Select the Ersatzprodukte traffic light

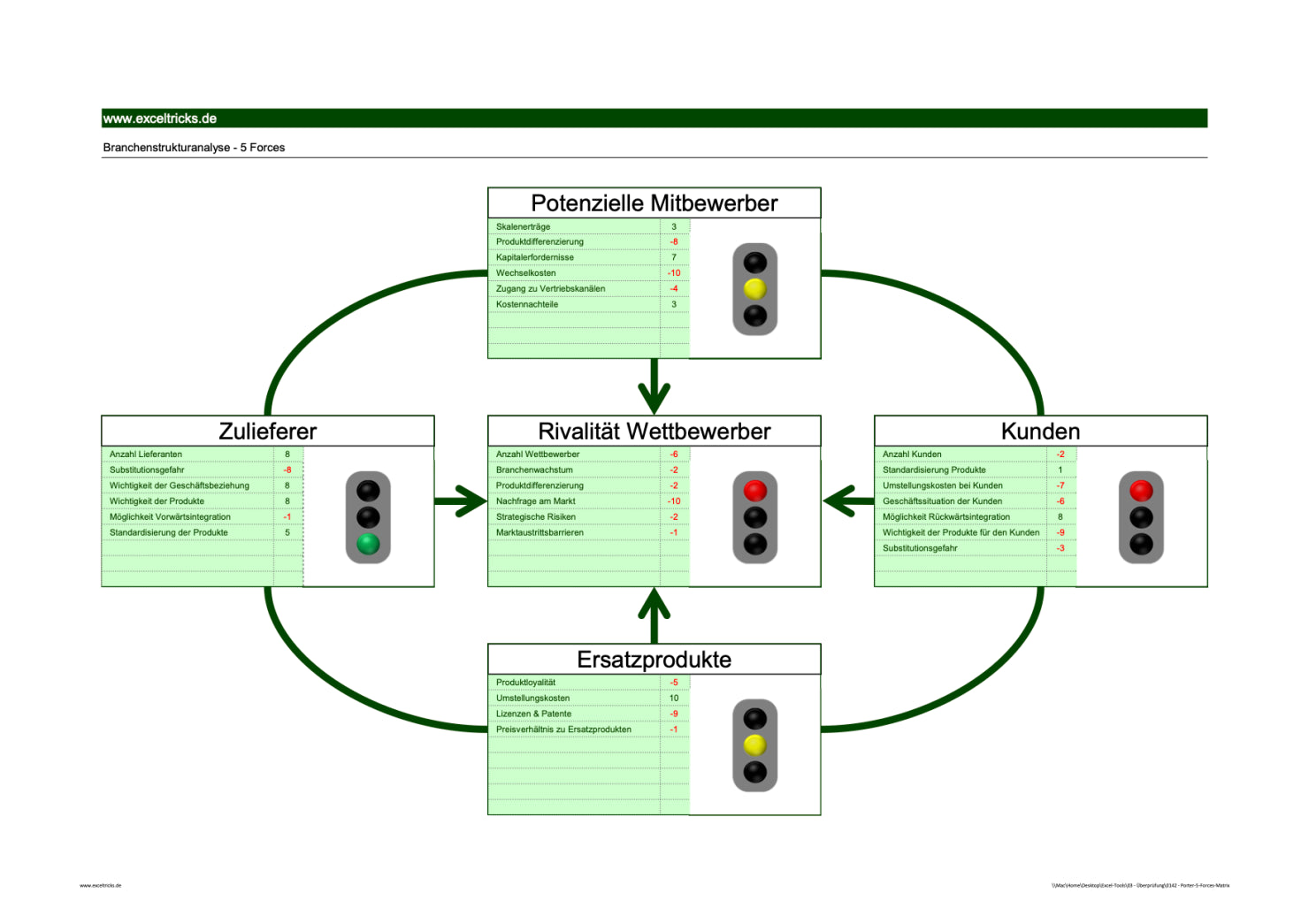point(754,745)
